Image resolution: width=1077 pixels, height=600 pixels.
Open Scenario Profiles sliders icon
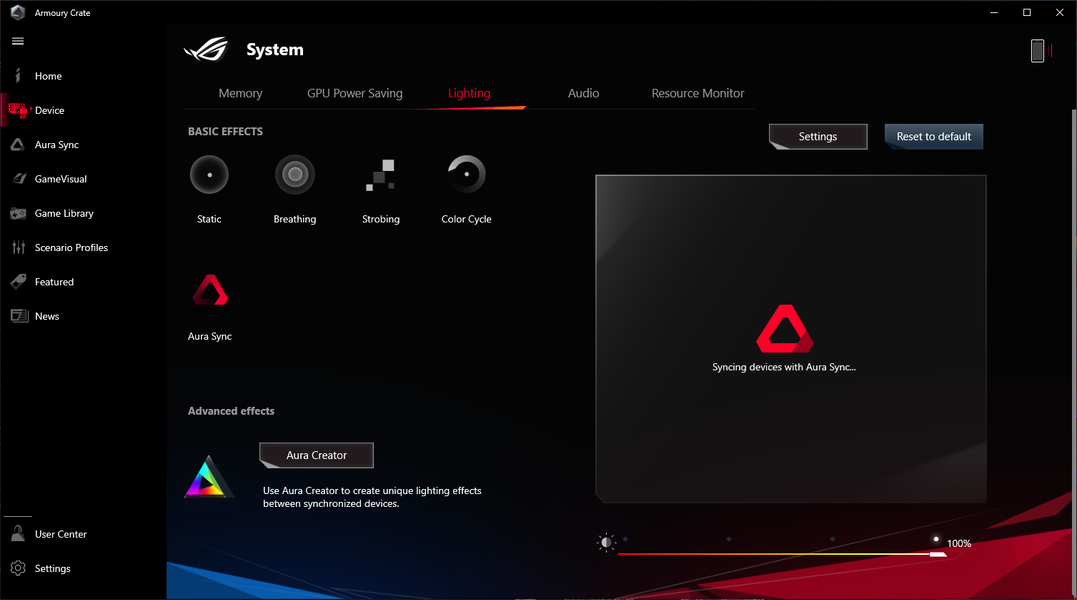19,247
